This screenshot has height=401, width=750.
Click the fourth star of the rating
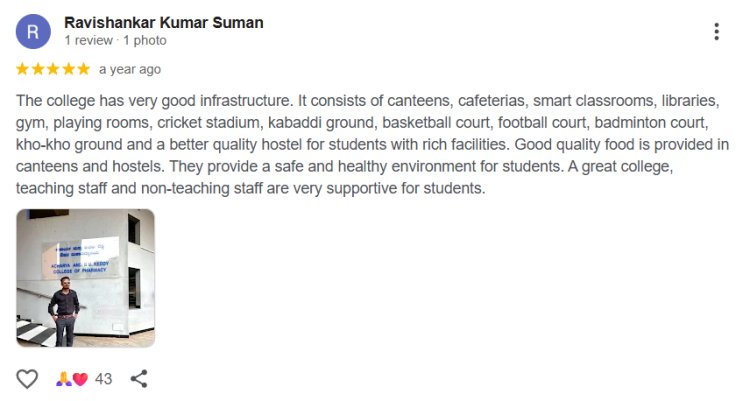pos(68,69)
